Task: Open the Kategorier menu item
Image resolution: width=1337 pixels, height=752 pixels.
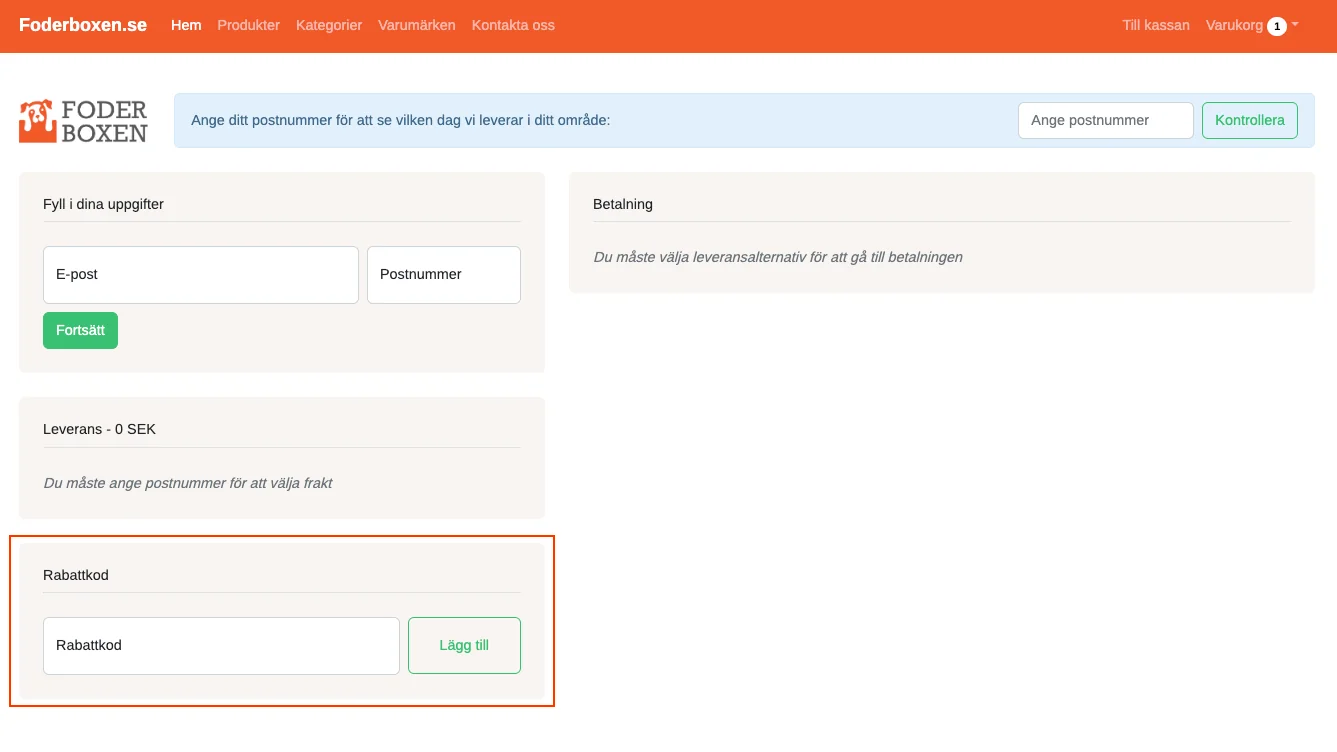Action: click(329, 25)
